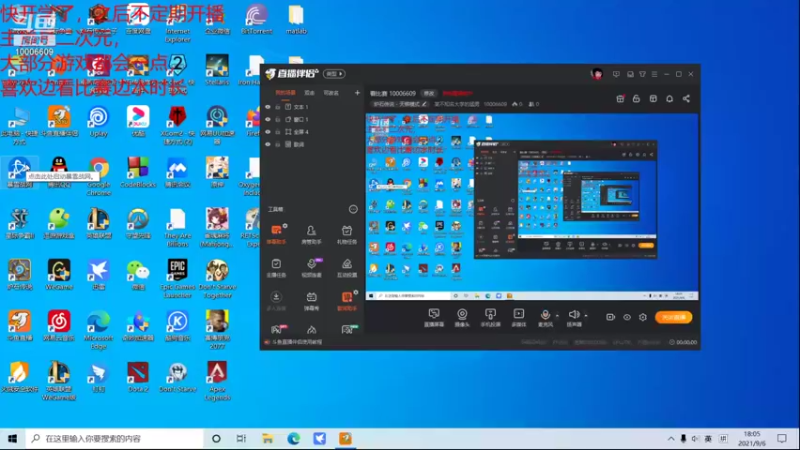Open the orange tool in the toolbox's third row

(x=347, y=301)
